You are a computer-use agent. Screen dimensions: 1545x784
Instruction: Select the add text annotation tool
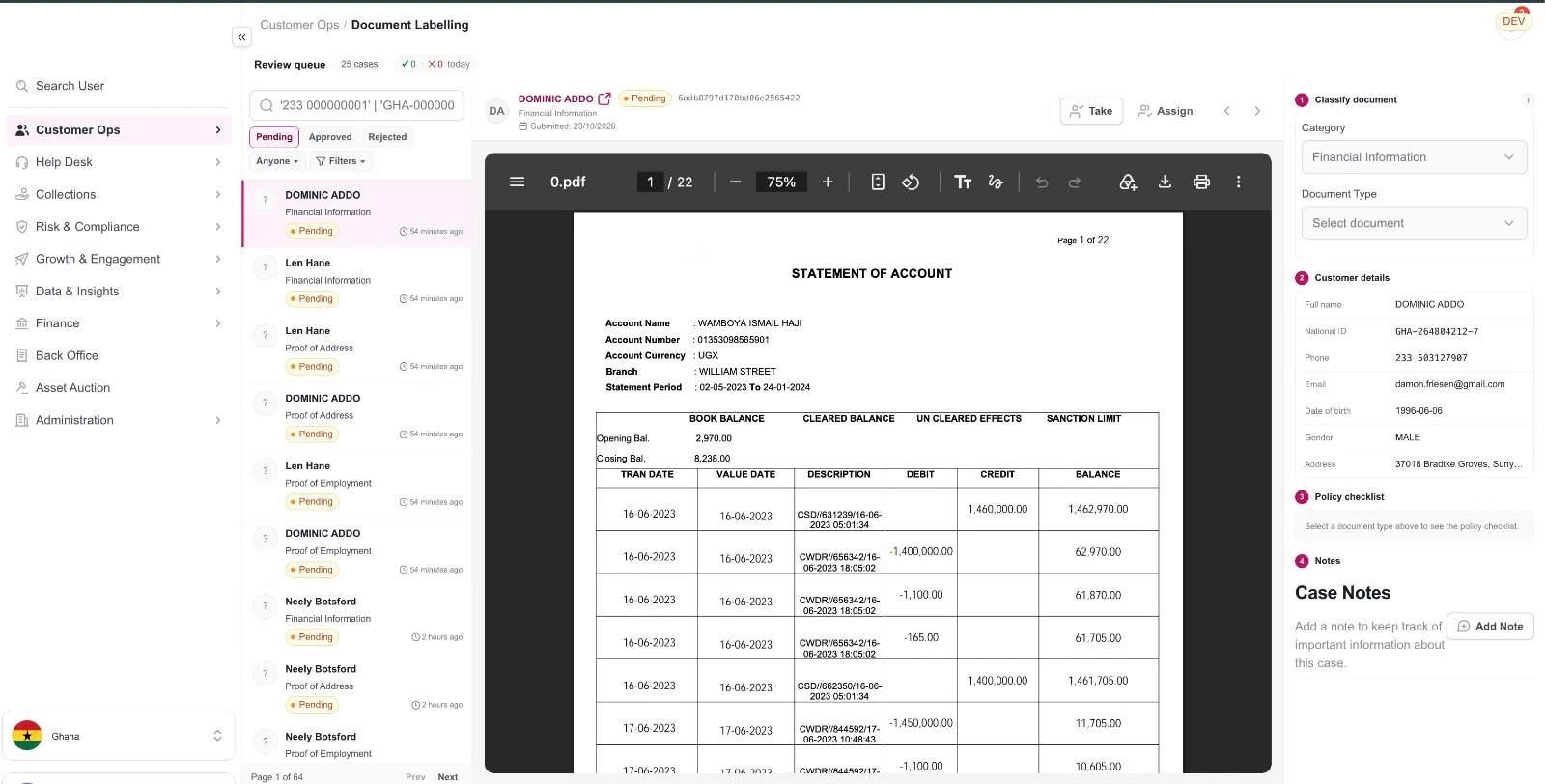pyautogui.click(x=963, y=182)
